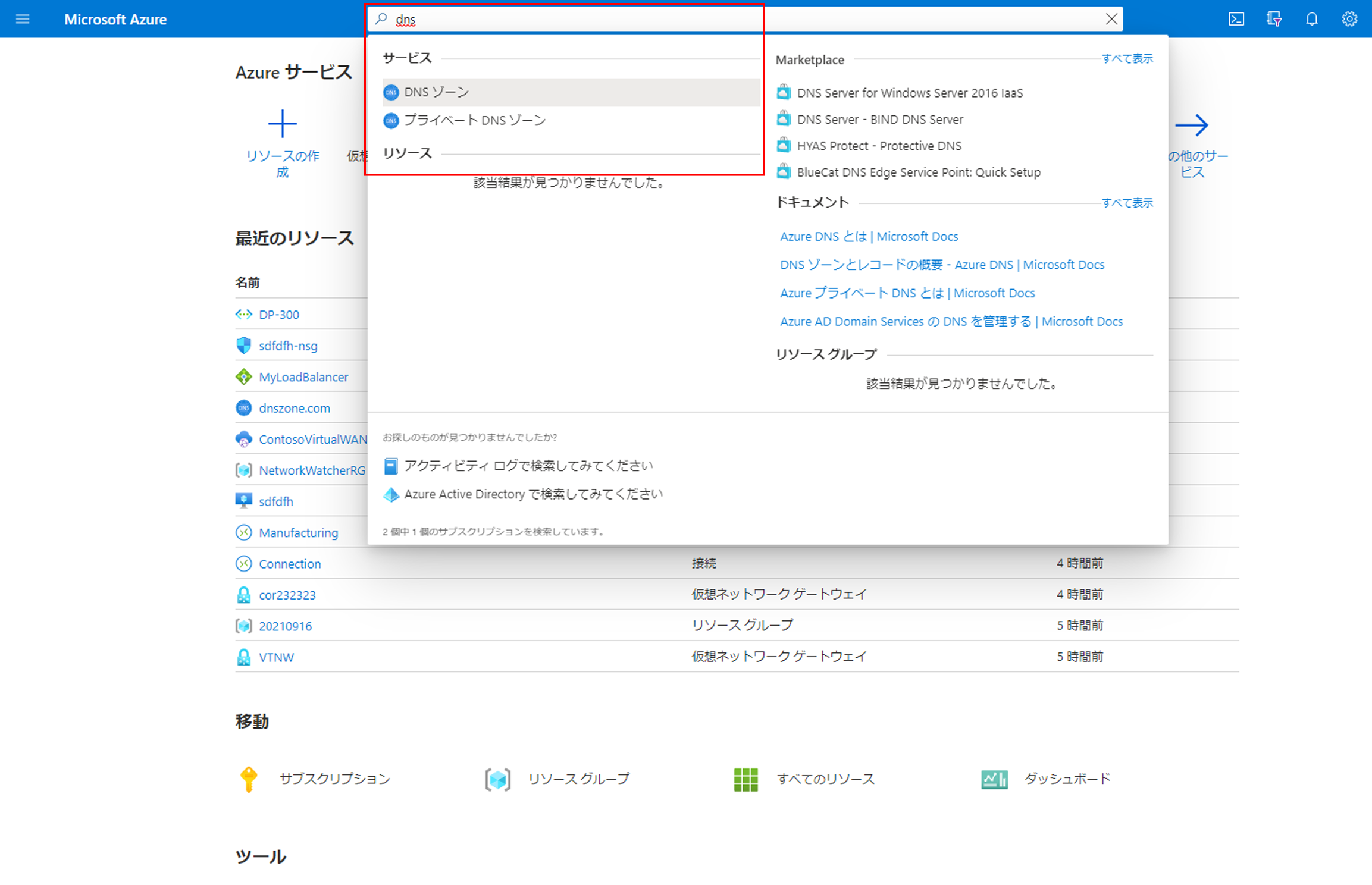Click the 20210916 resource group icon
1372x885 pixels.
point(244,626)
